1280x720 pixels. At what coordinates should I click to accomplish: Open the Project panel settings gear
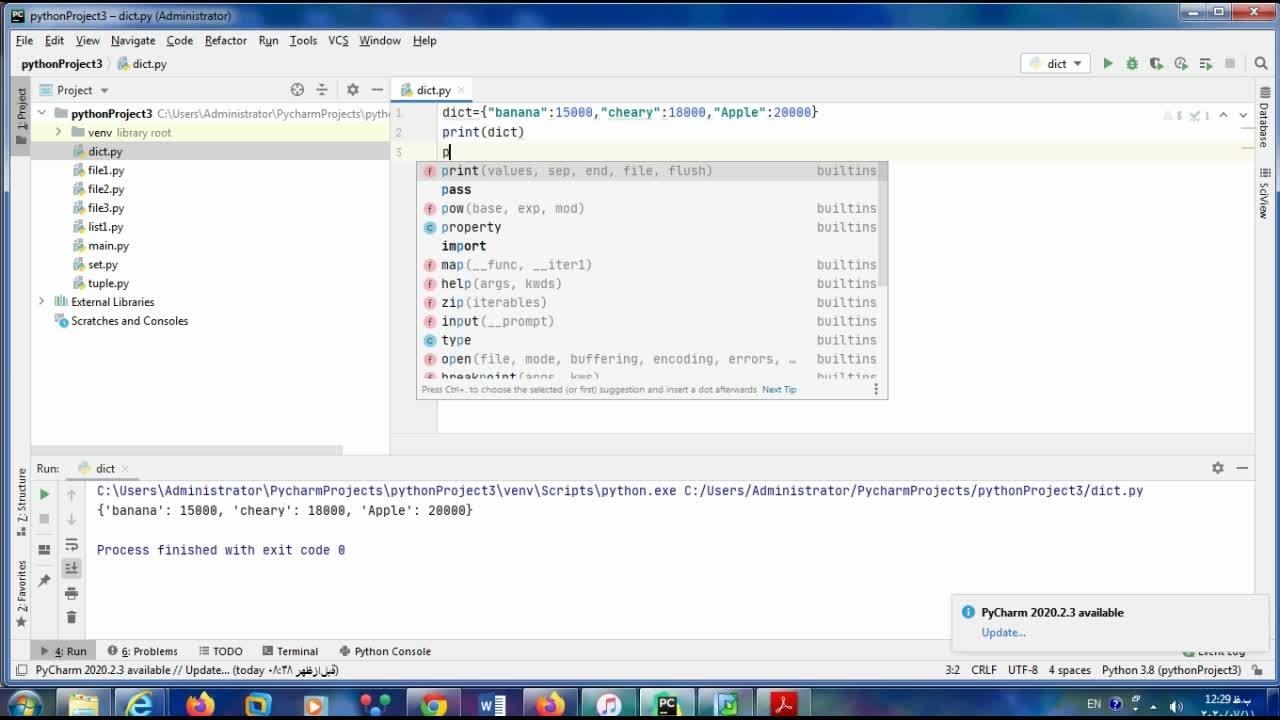pyautogui.click(x=352, y=90)
